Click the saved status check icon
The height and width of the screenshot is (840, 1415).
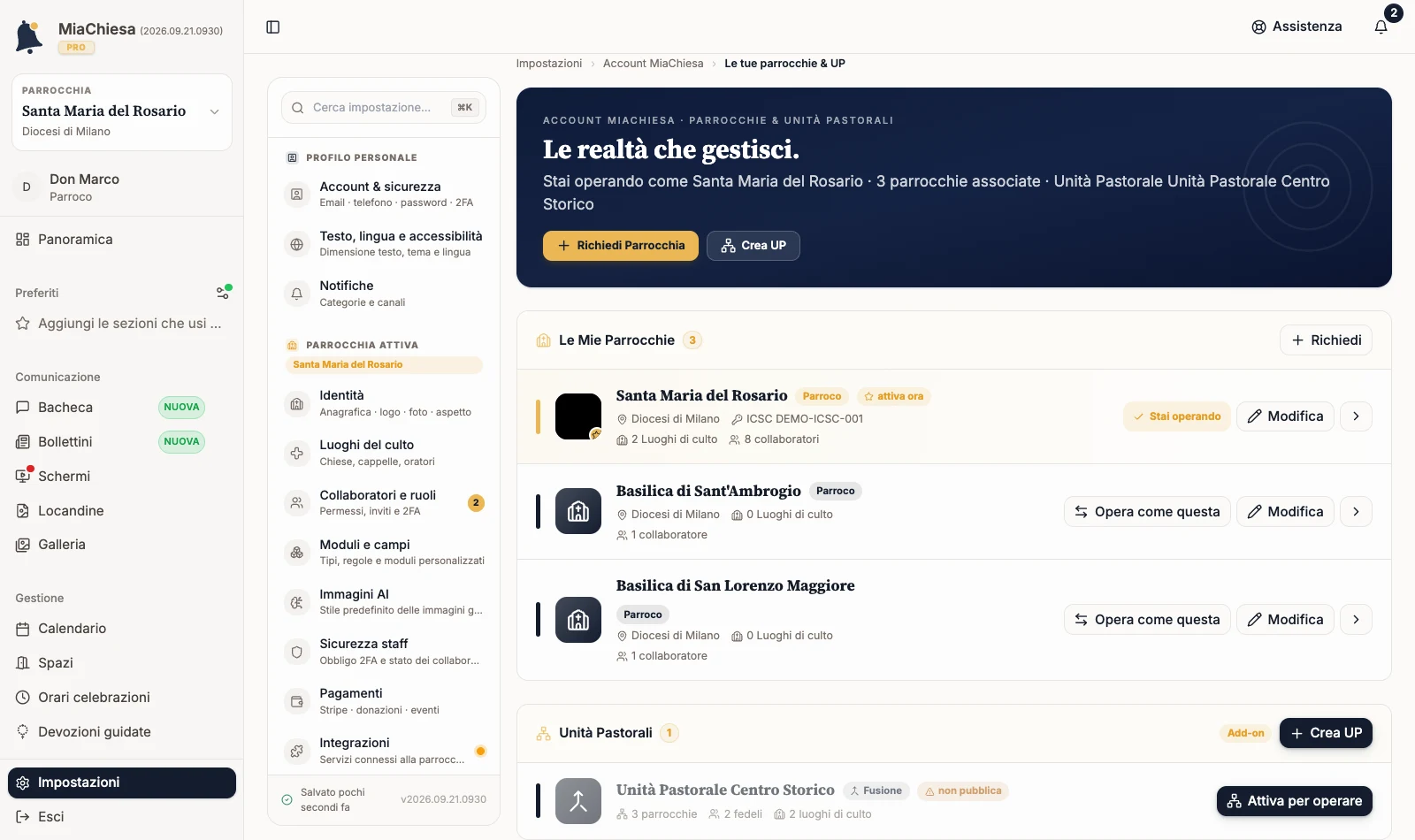(287, 799)
